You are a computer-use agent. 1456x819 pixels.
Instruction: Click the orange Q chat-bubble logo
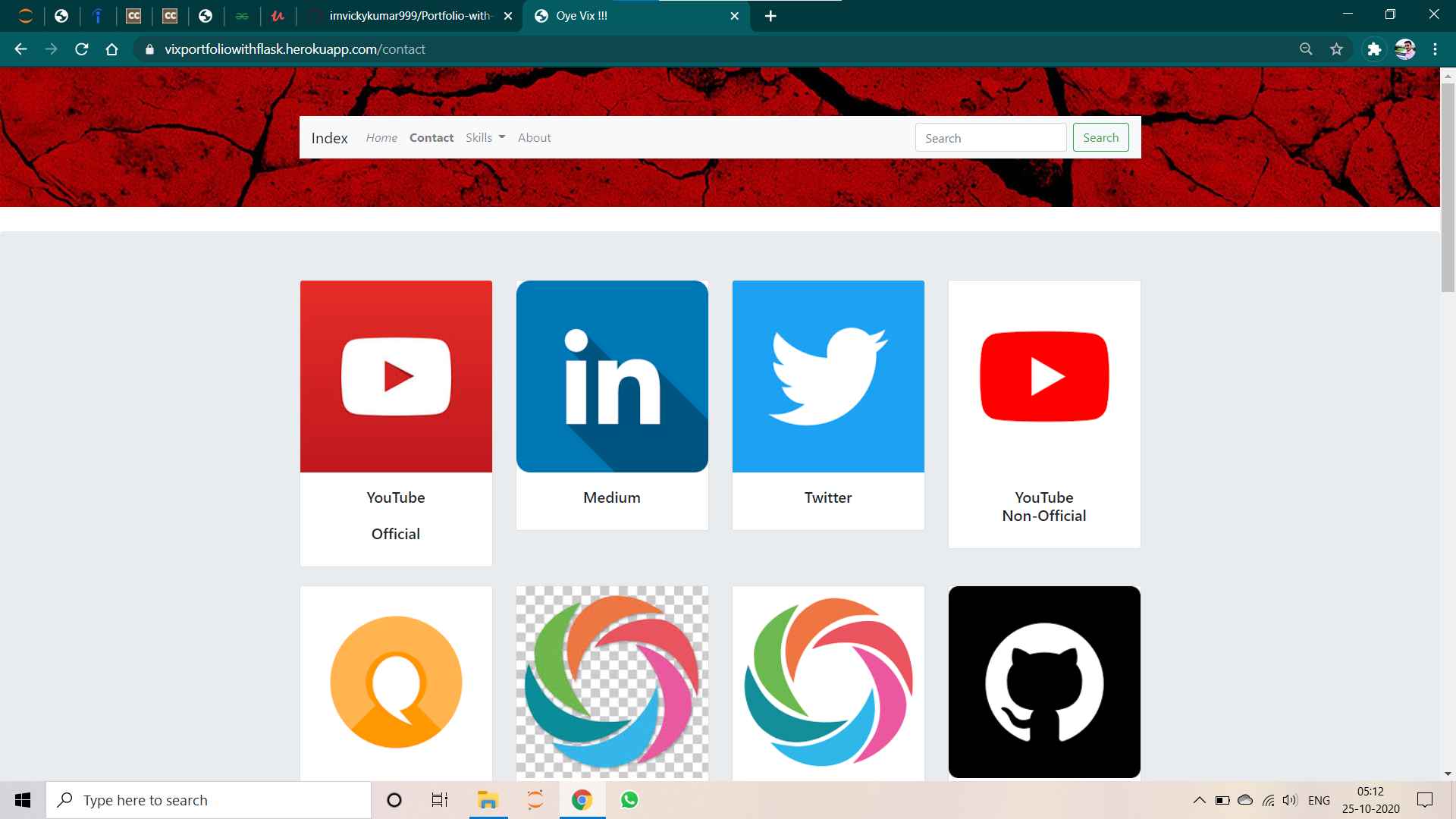click(396, 682)
